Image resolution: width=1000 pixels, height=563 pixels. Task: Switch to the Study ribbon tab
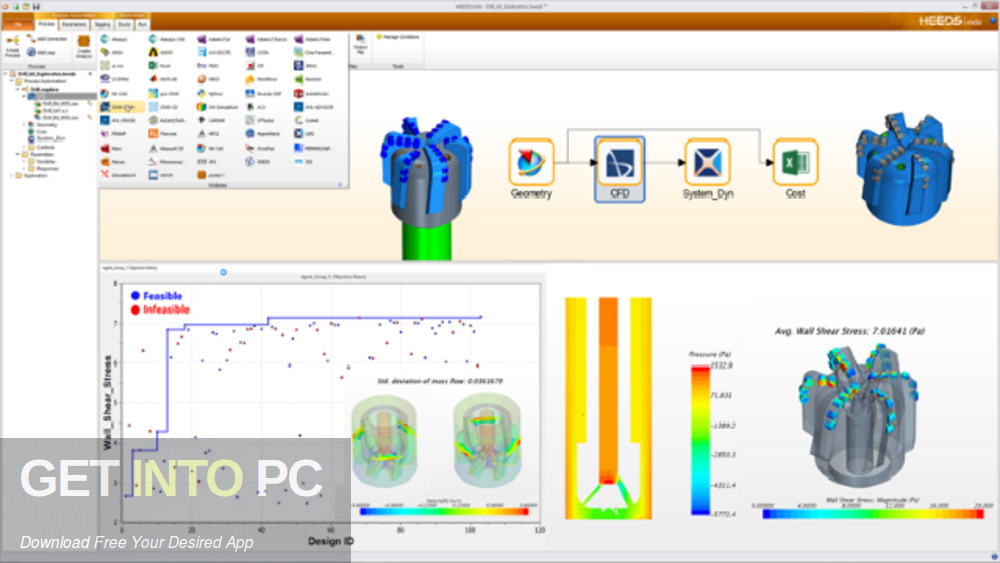124,24
